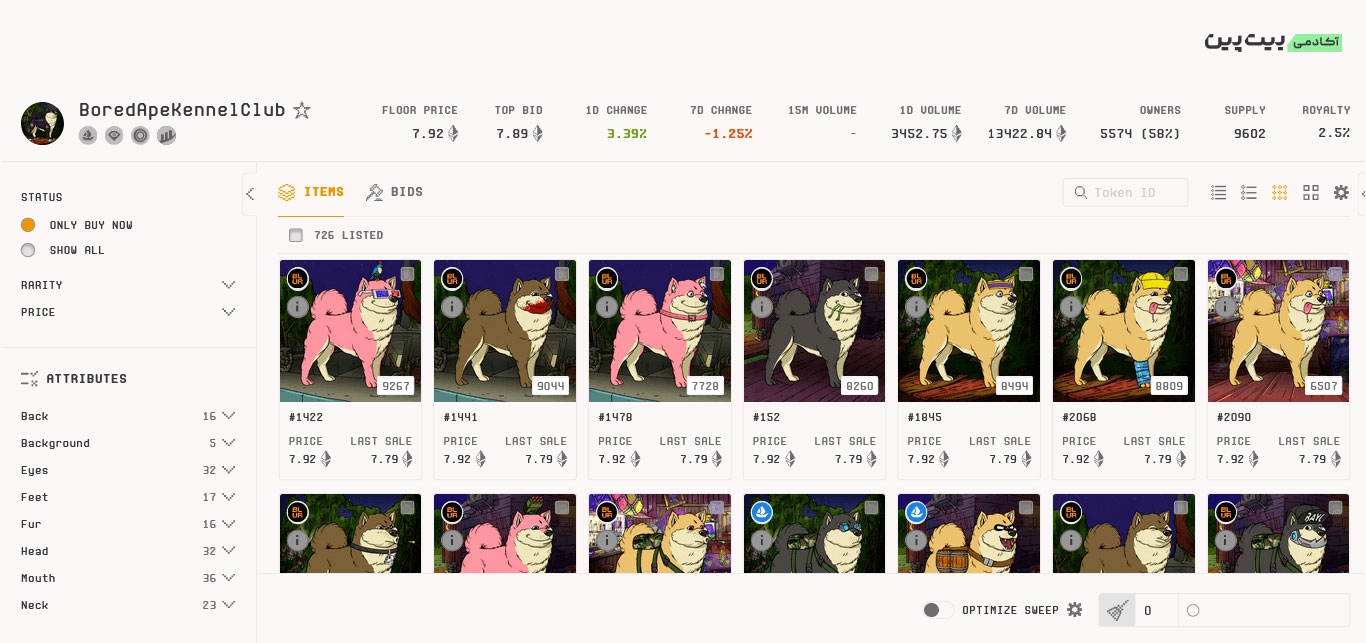The height and width of the screenshot is (643, 1366).
Task: Click rarity rank 9267 badge
Action: point(396,385)
